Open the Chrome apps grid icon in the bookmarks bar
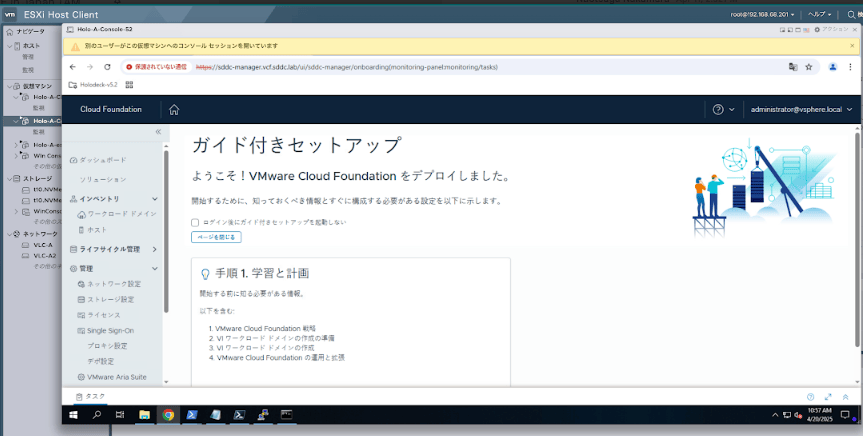The image size is (863, 436). click(130, 85)
